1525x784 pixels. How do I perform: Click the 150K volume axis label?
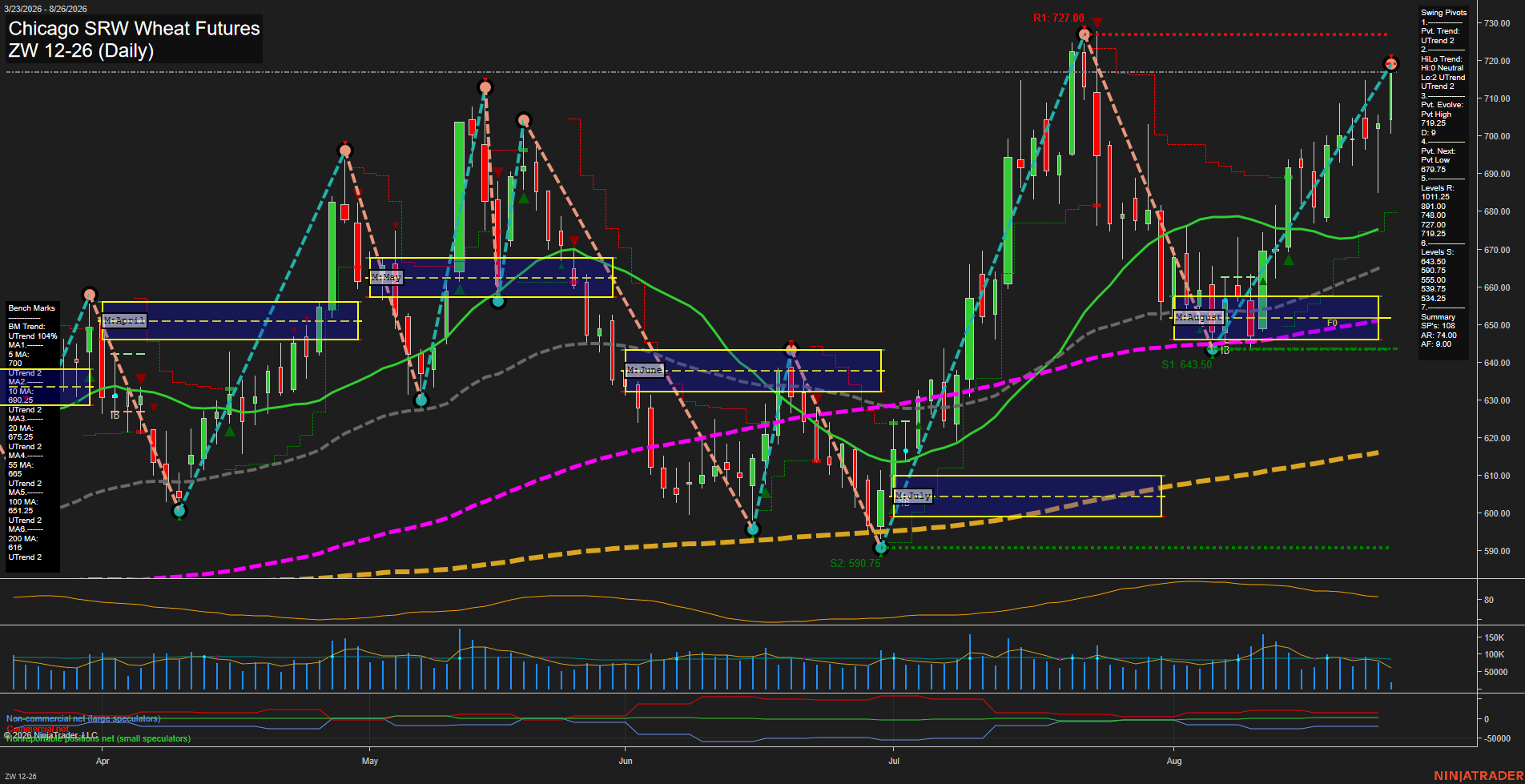tap(1495, 637)
